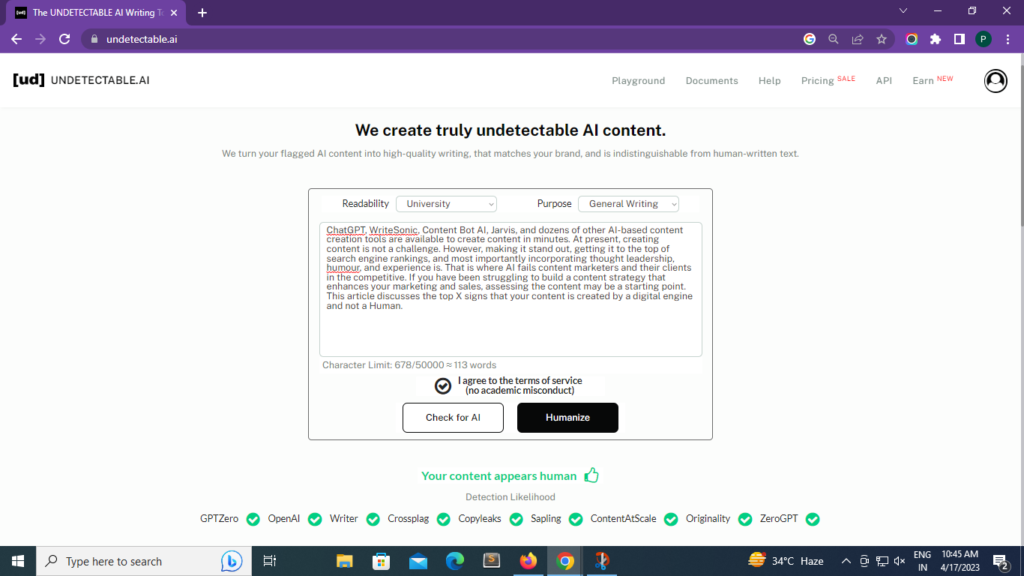
Task: Open Windows Start menu
Action: (18, 561)
